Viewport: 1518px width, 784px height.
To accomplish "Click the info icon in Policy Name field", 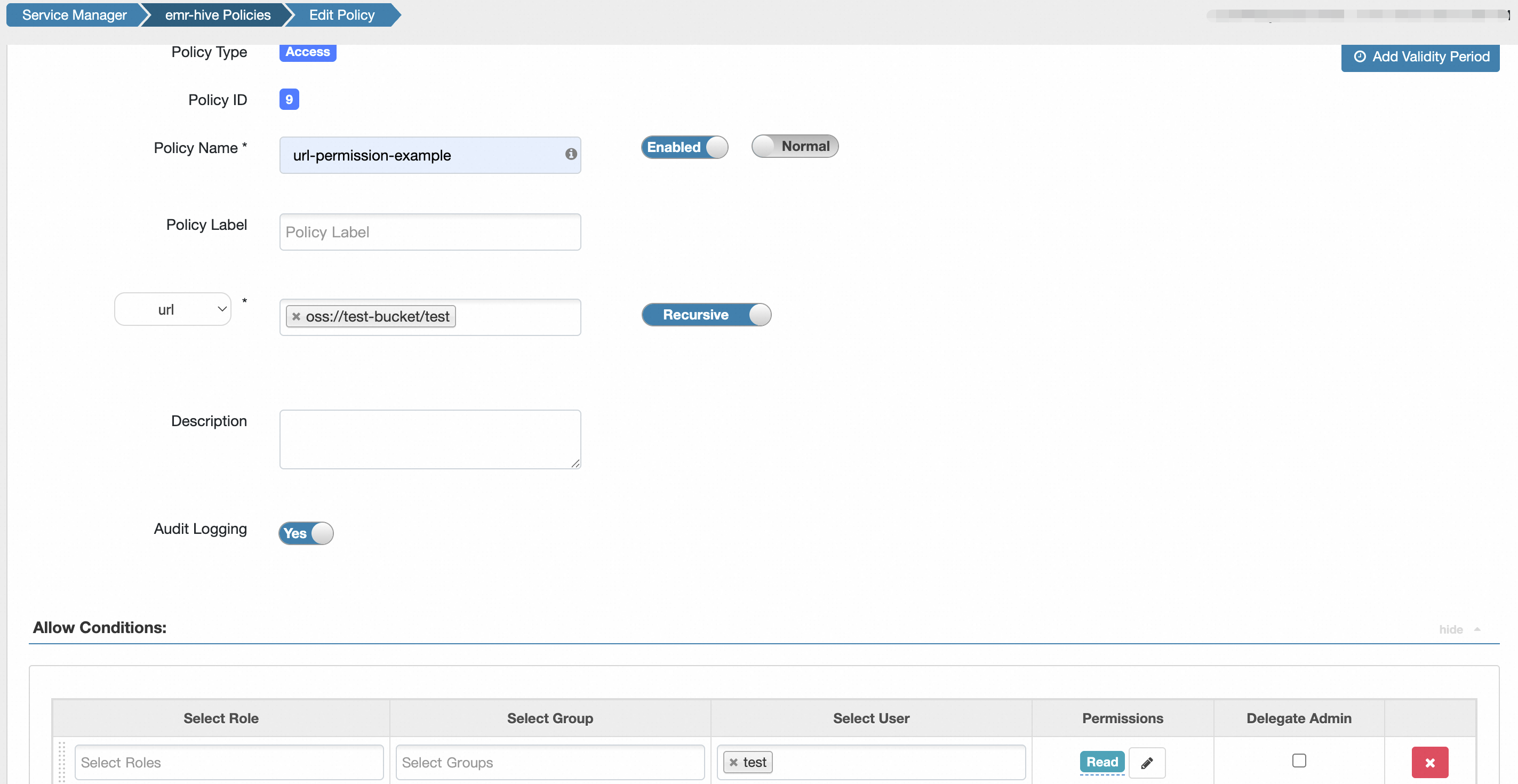I will pos(570,154).
